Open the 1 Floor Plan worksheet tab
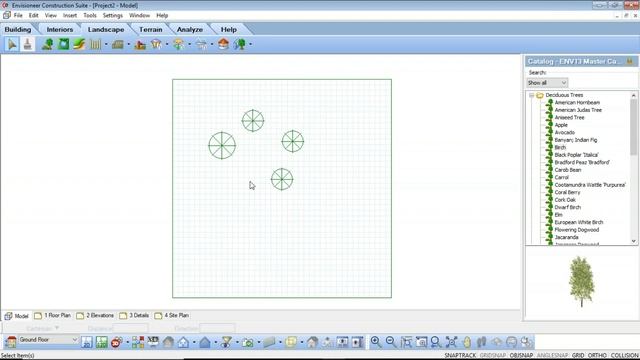This screenshot has width=640, height=360. (53, 316)
